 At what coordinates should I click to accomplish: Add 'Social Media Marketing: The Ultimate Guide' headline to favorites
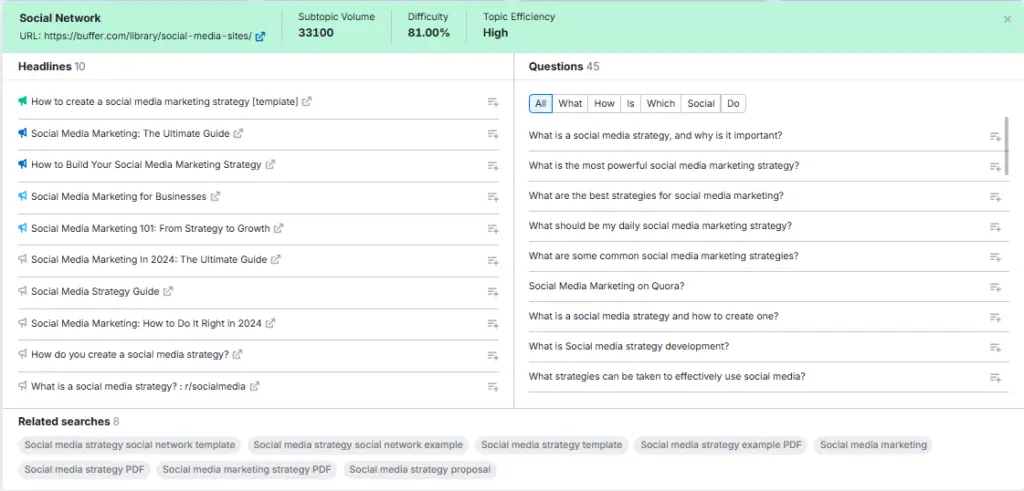coord(492,134)
